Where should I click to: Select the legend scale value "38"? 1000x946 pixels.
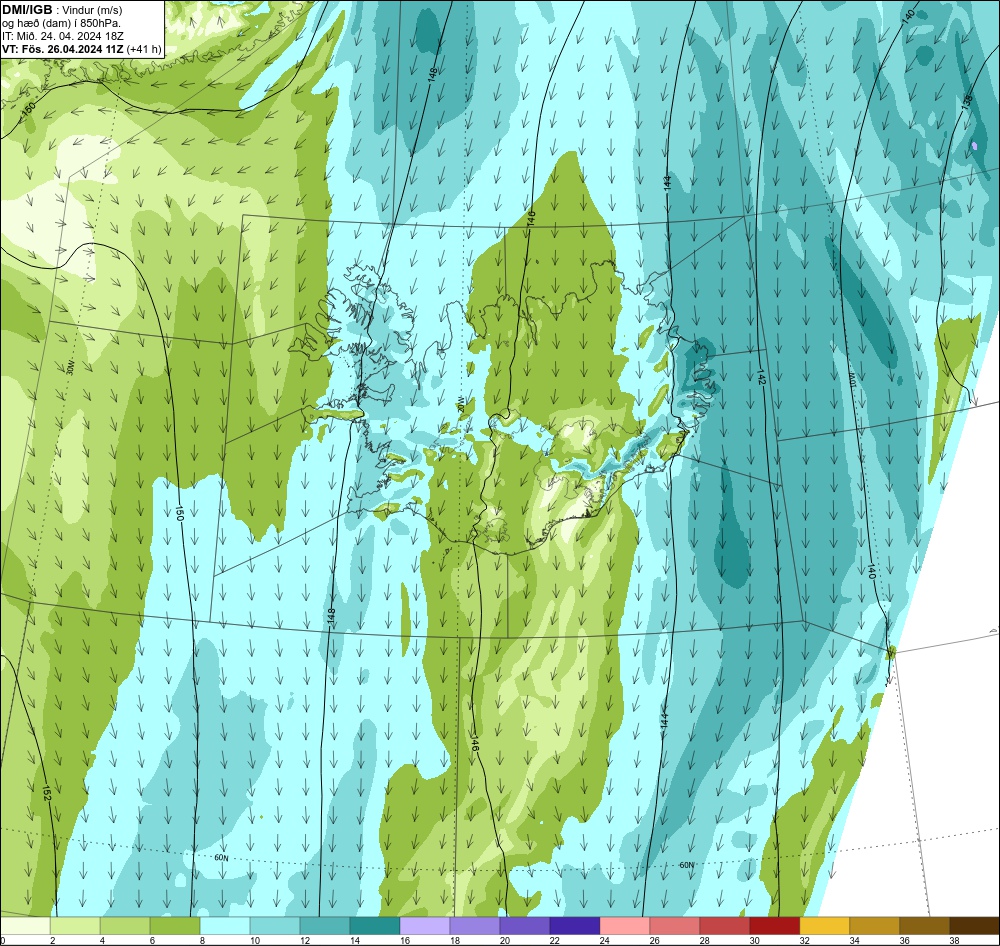point(954,940)
